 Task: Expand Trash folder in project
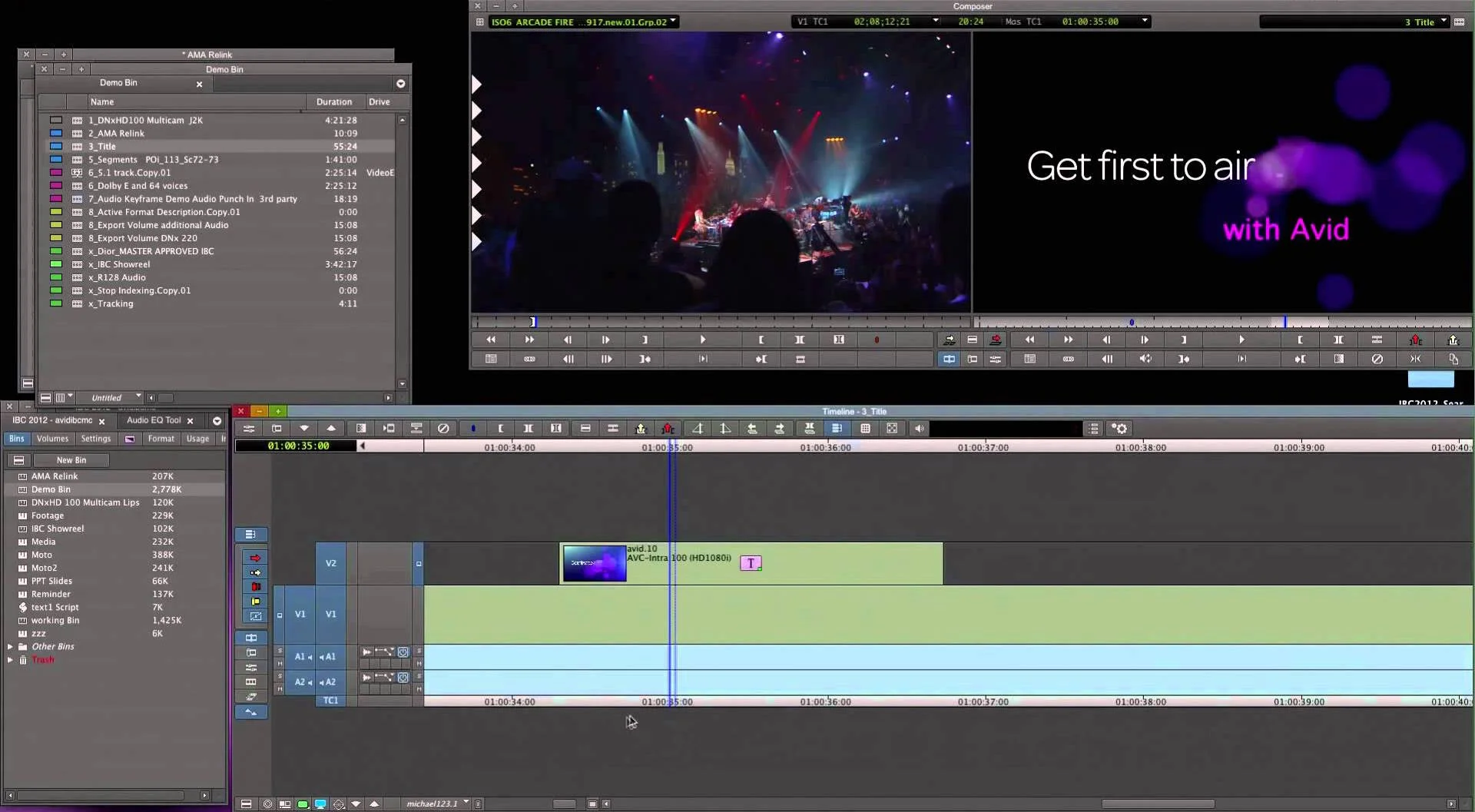(10, 660)
